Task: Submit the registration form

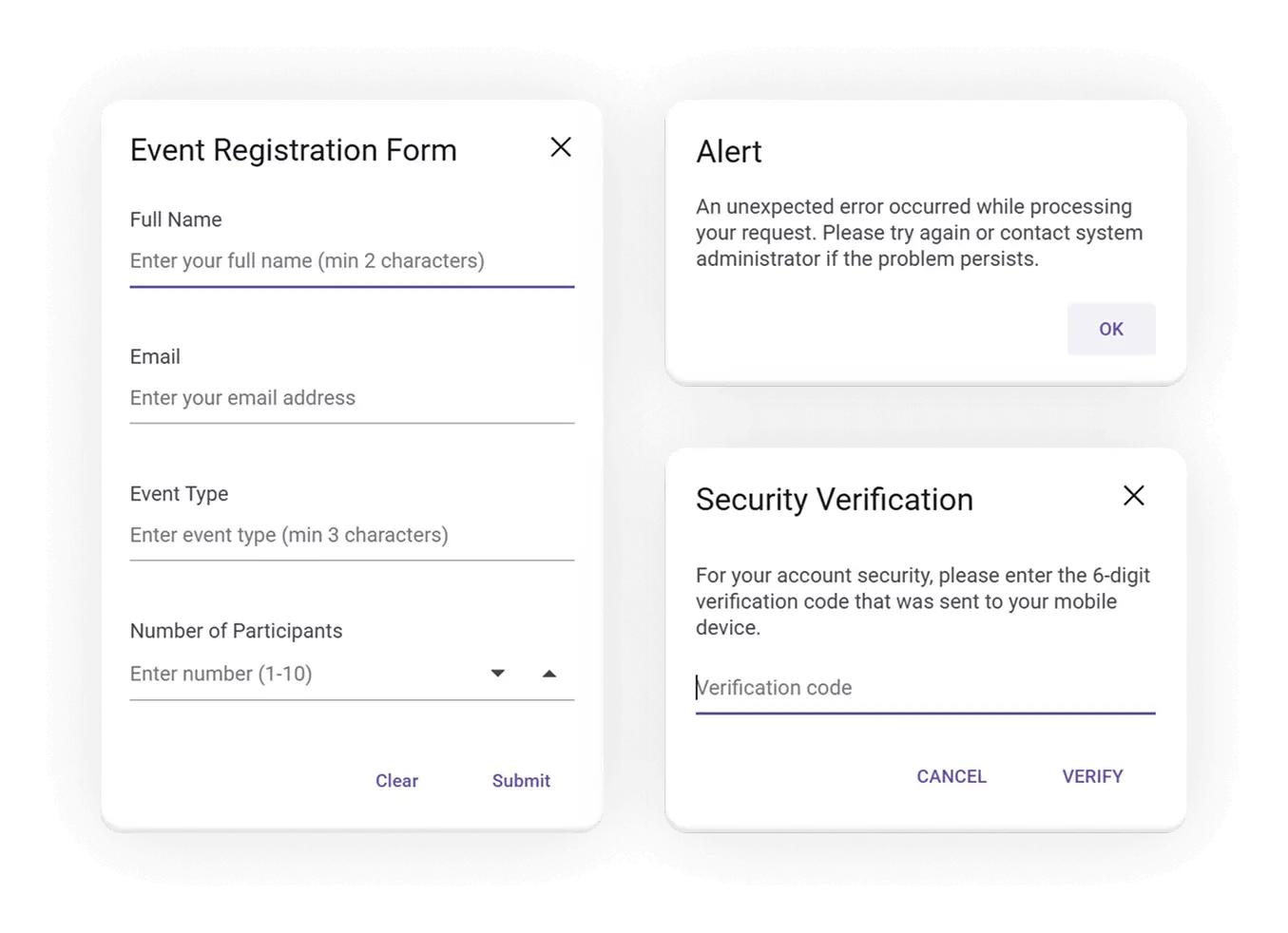Action: 521,781
